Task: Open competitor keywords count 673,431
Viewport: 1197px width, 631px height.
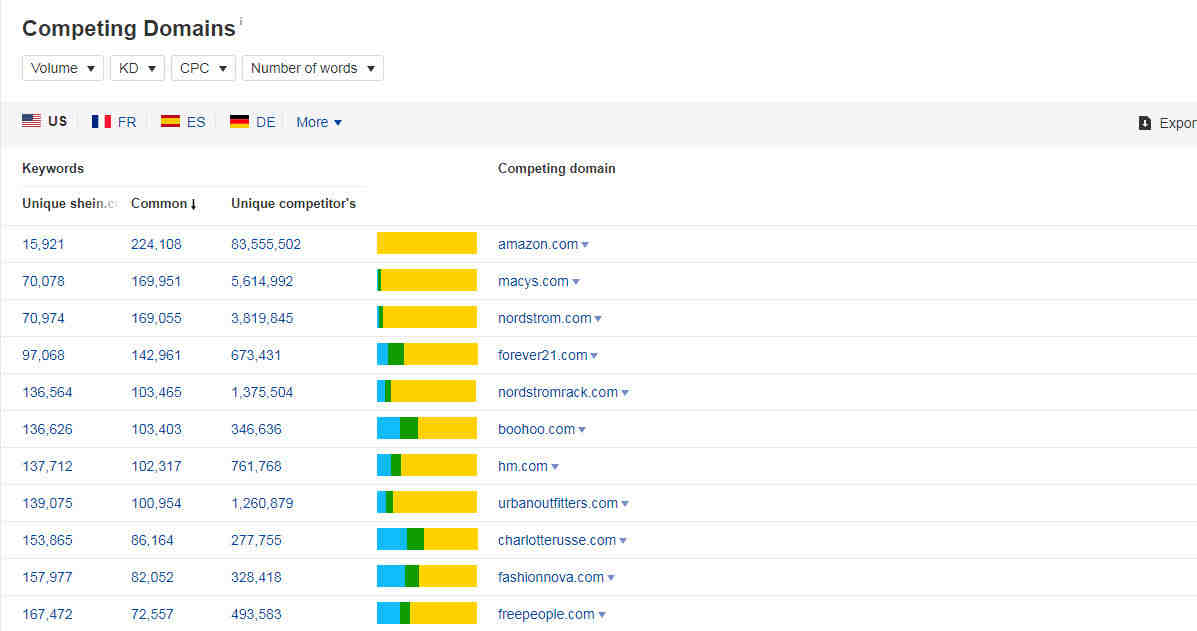Action: click(x=256, y=356)
